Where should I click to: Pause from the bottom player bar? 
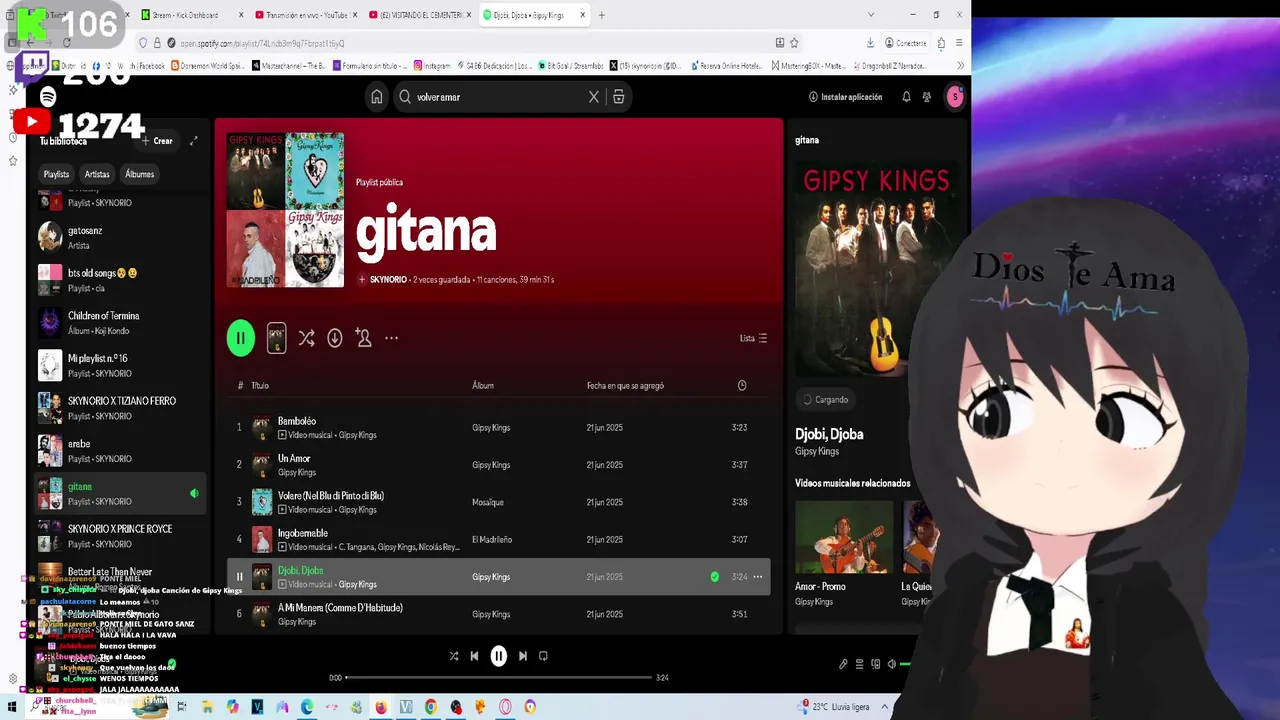coord(499,656)
